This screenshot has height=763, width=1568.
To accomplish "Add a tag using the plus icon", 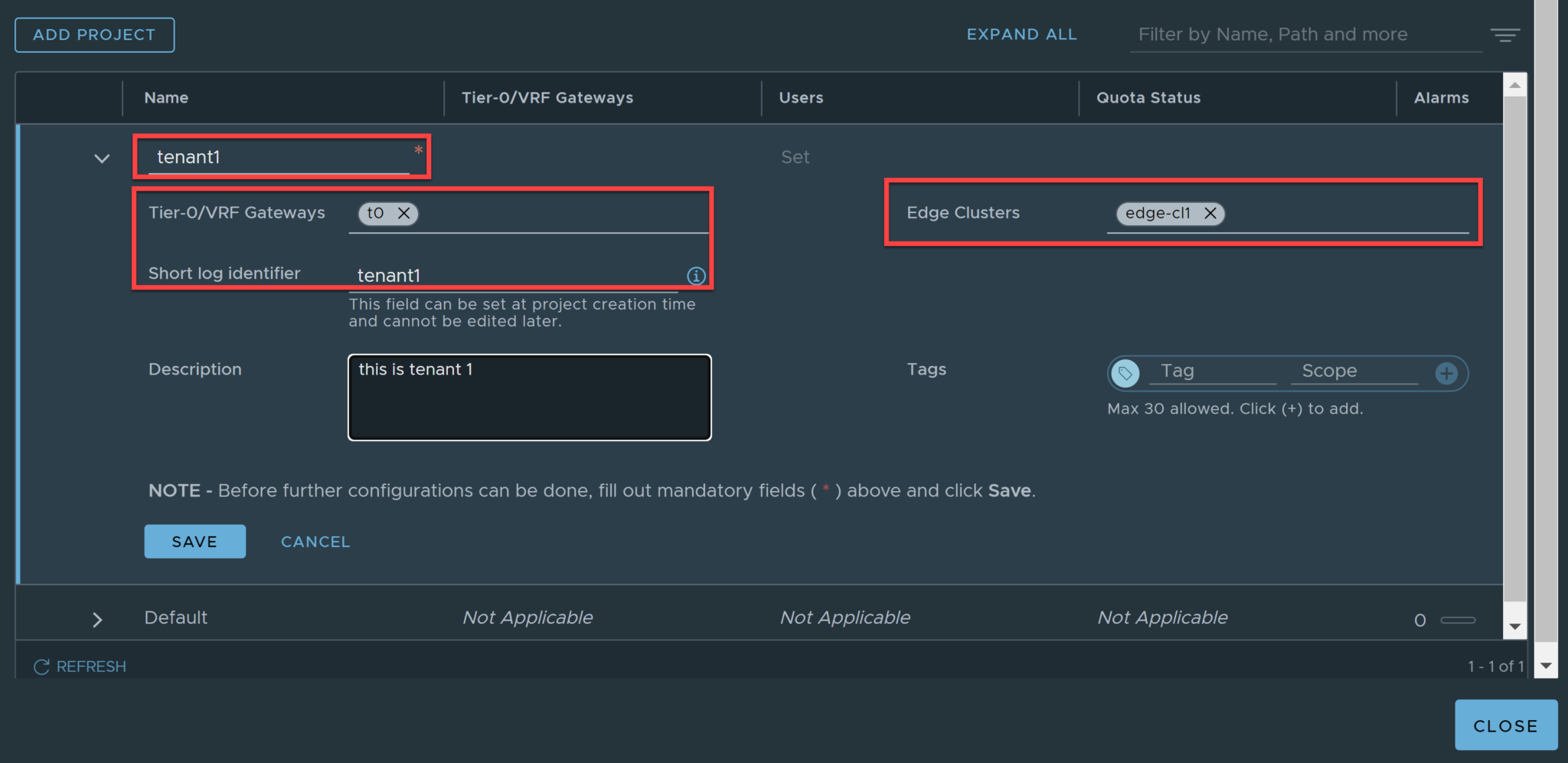I will tap(1445, 373).
